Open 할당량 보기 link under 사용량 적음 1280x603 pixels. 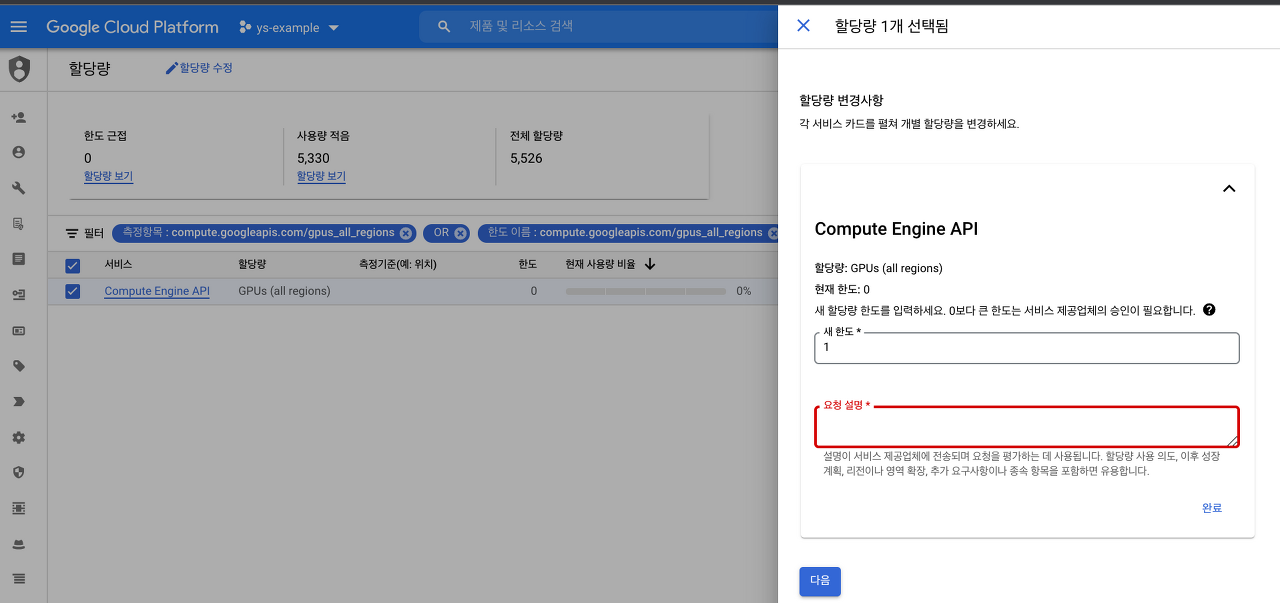pos(321,176)
